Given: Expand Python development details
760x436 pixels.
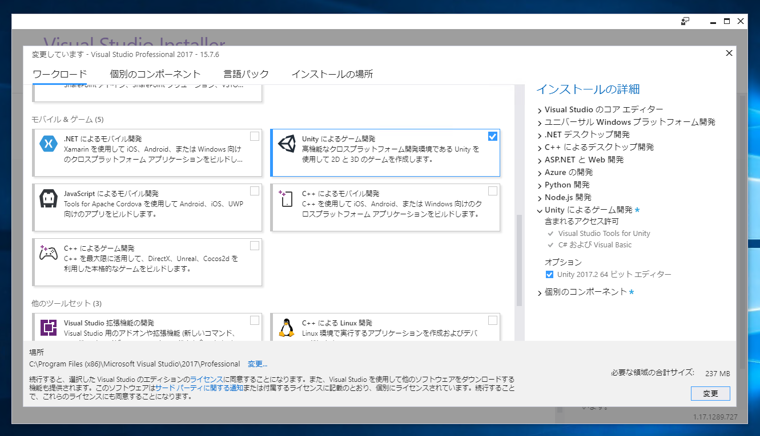Looking at the screenshot, I should 539,186.
